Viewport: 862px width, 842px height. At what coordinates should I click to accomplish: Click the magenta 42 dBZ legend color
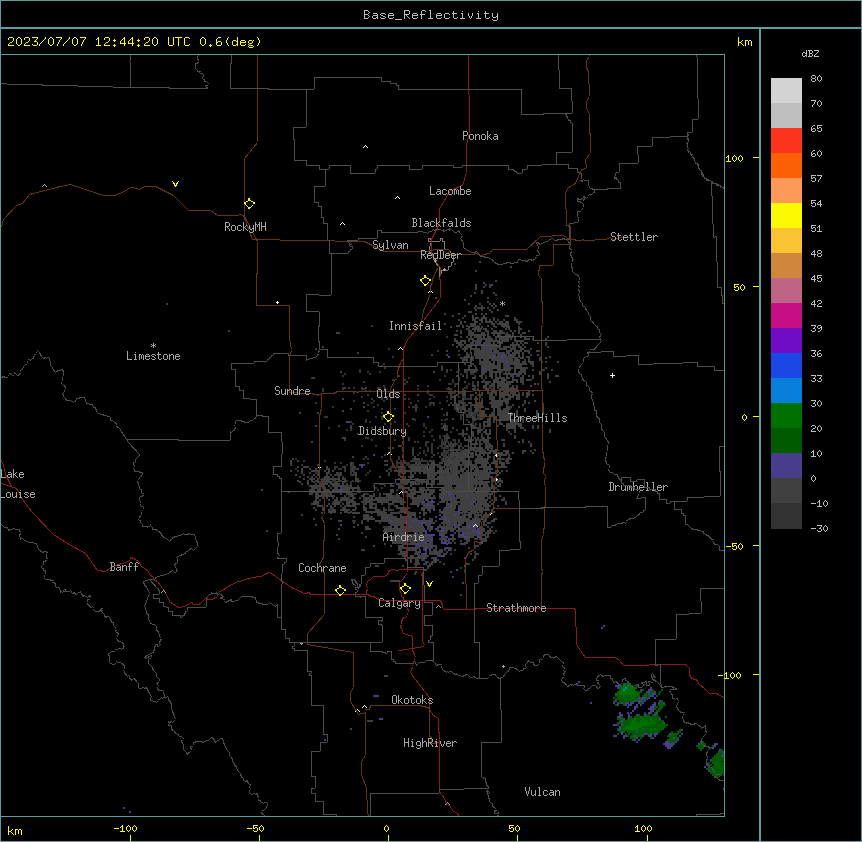click(786, 315)
